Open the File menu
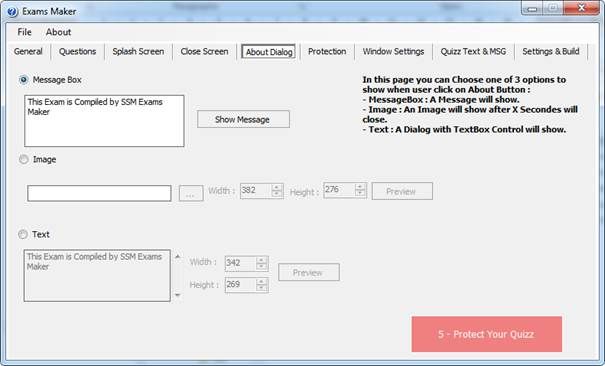The height and width of the screenshot is (366, 605). 24,32
